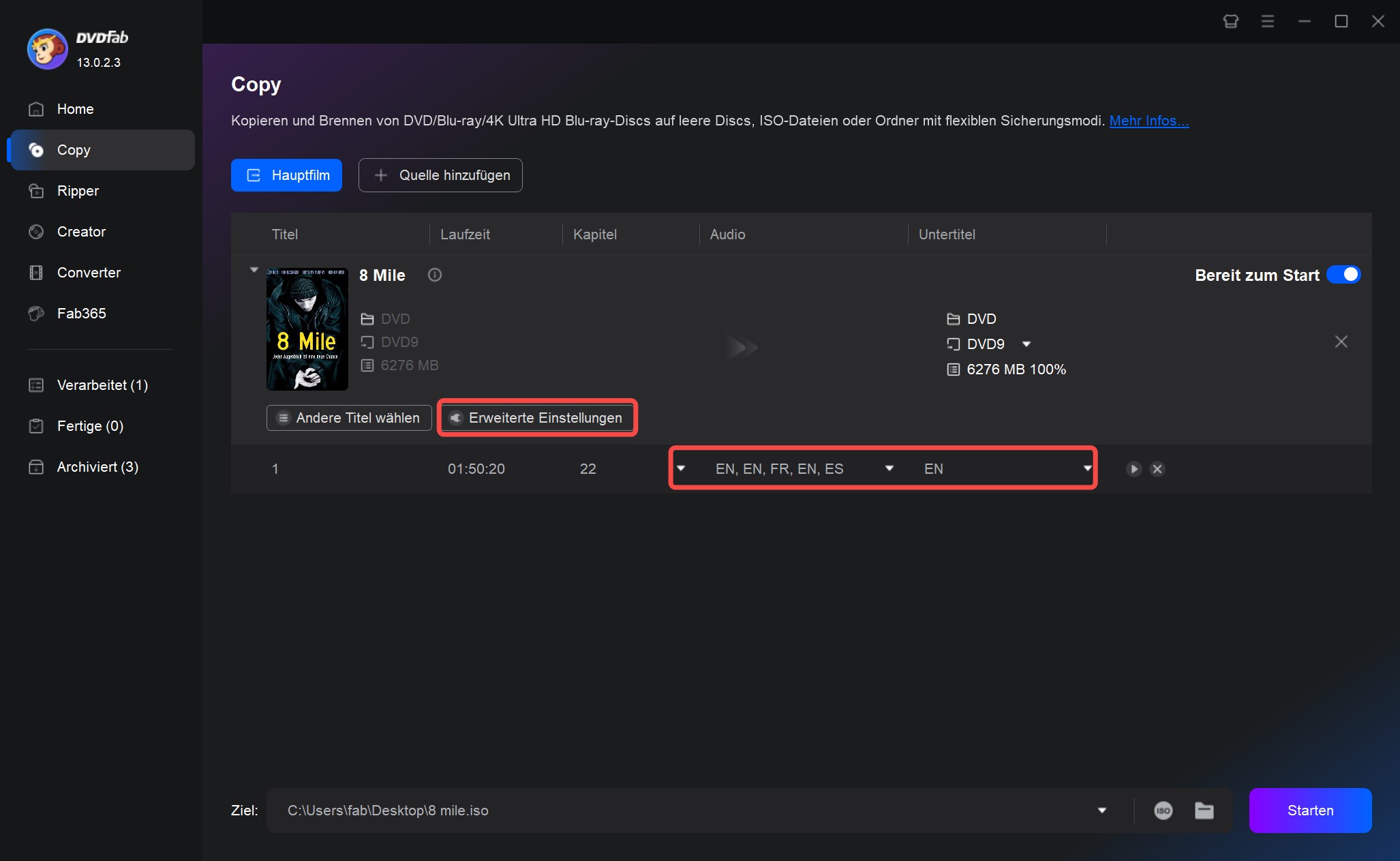This screenshot has height=861, width=1400.
Task: Click runtime value 01:50:20
Action: click(x=476, y=469)
